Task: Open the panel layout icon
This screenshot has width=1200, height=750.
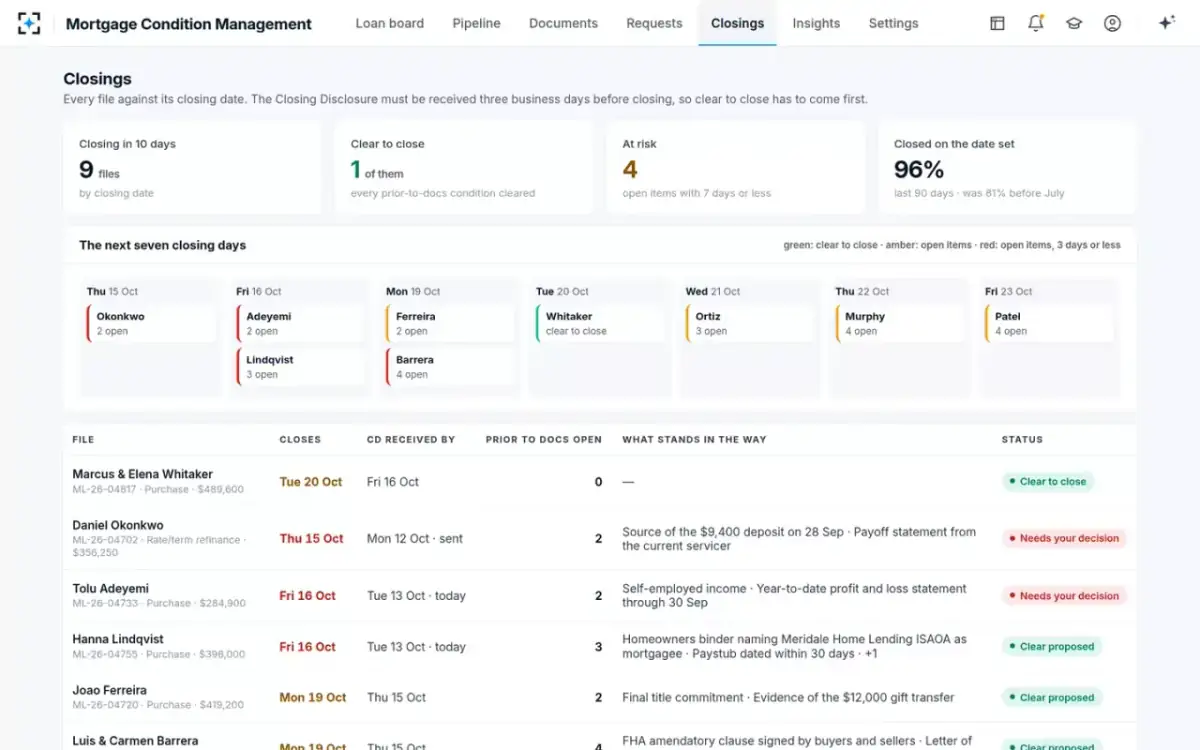Action: point(997,23)
